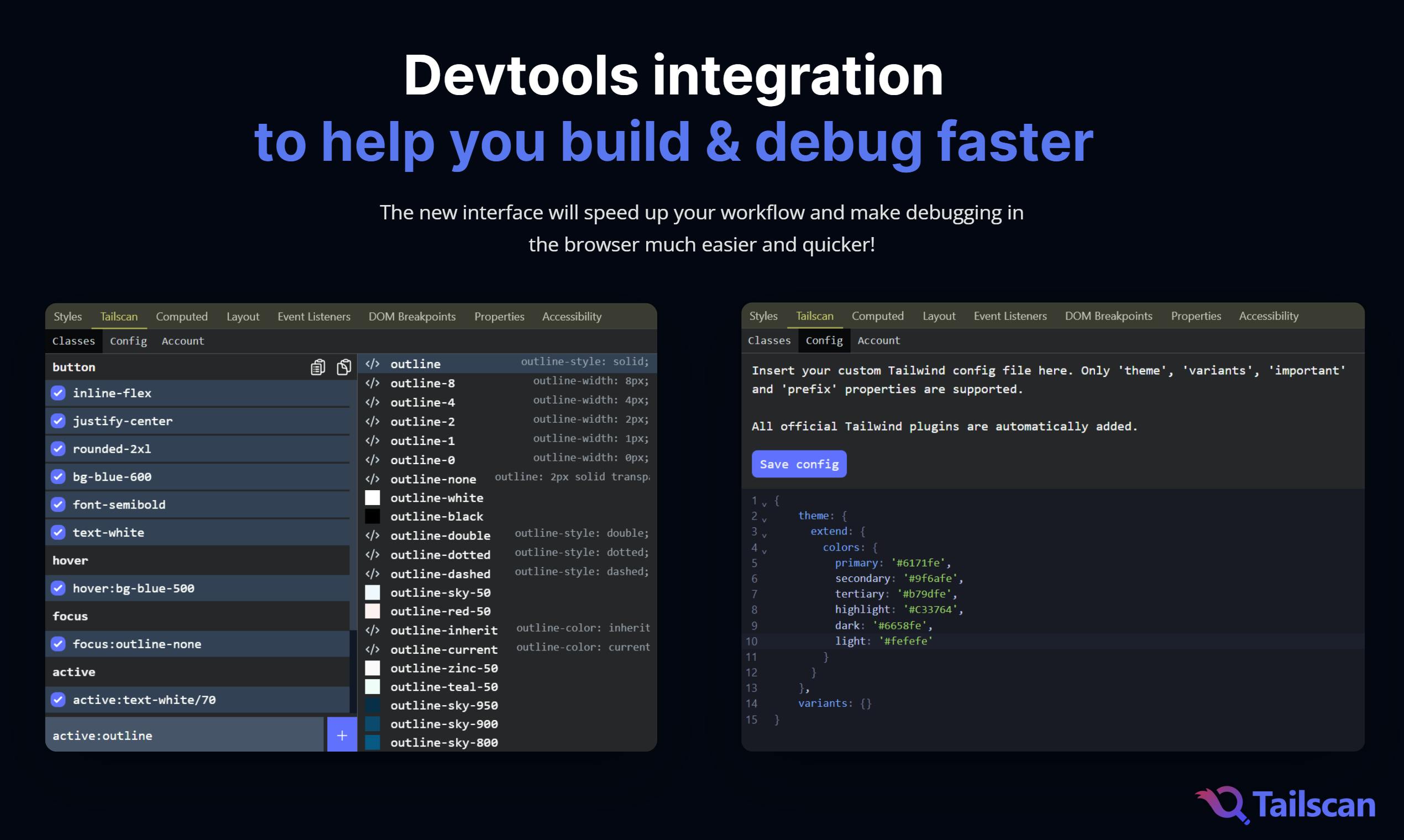Click the clipboard-with-list copy icon beside button
Viewport: 1404px width, 840px height.
(318, 368)
